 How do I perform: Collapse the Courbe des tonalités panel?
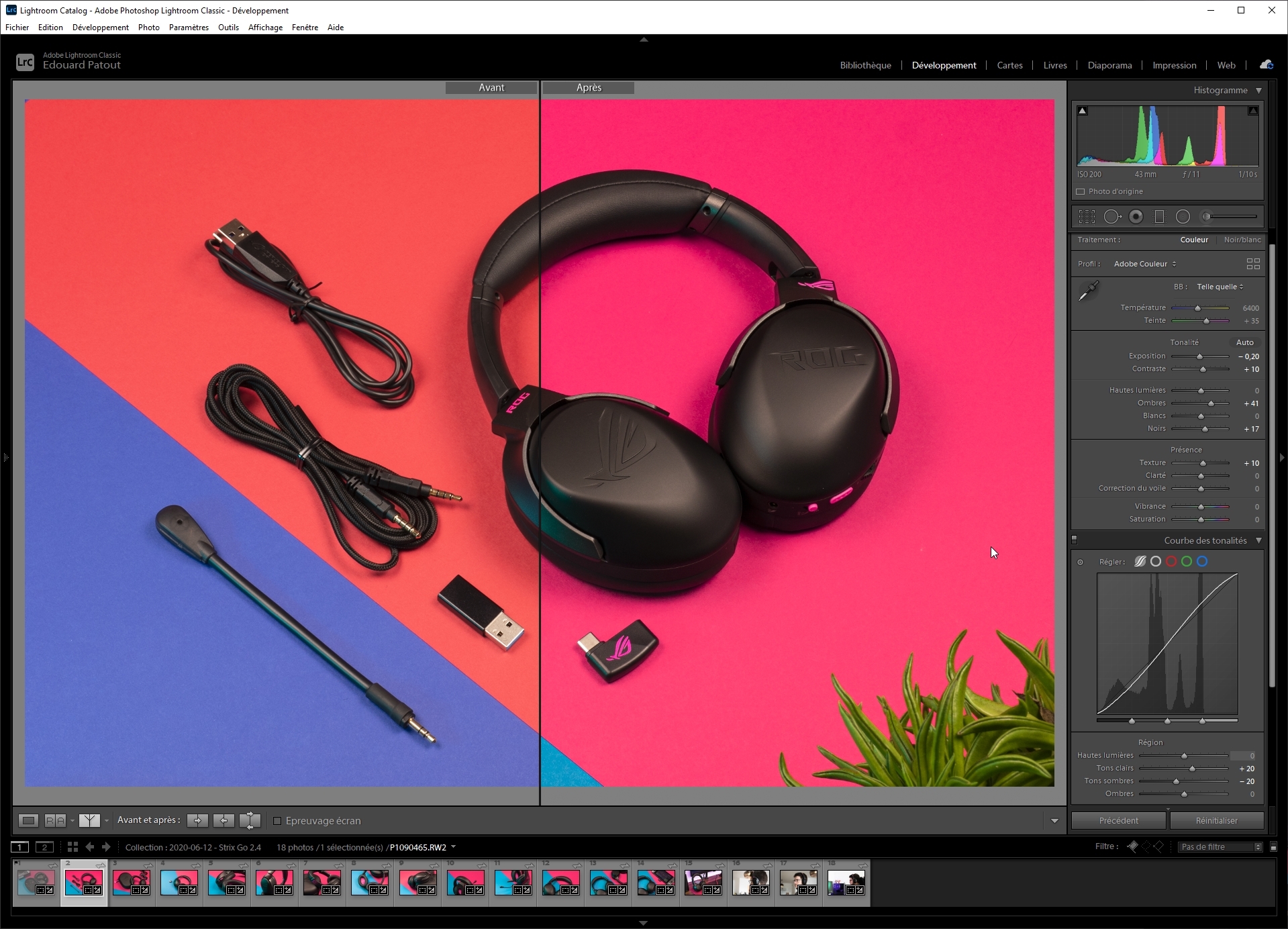click(x=1258, y=540)
